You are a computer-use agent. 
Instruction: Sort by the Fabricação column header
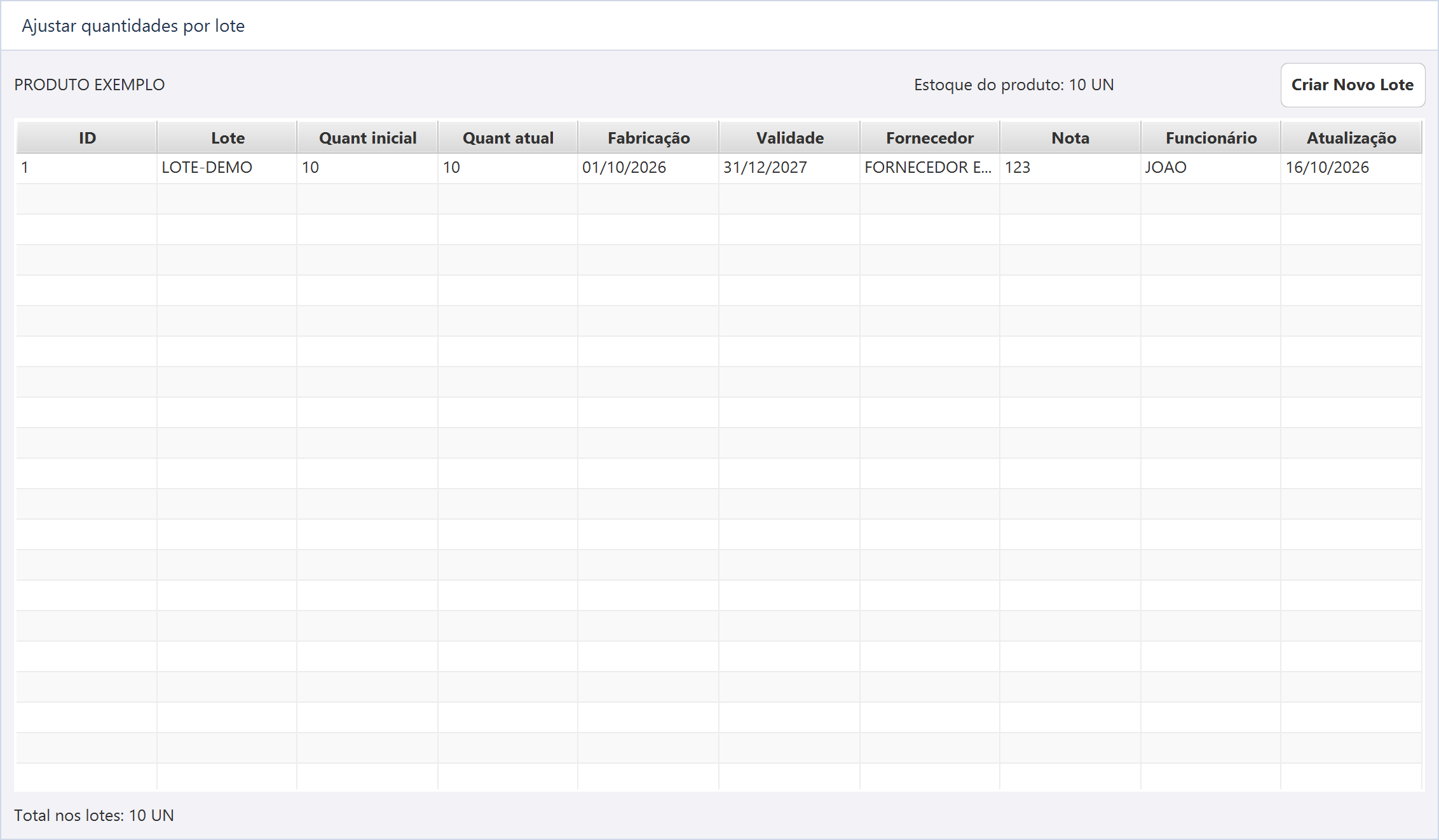click(648, 138)
